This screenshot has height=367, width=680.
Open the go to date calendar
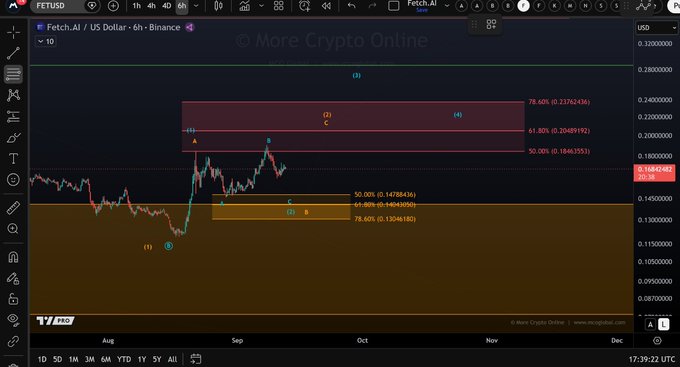[x=196, y=359]
